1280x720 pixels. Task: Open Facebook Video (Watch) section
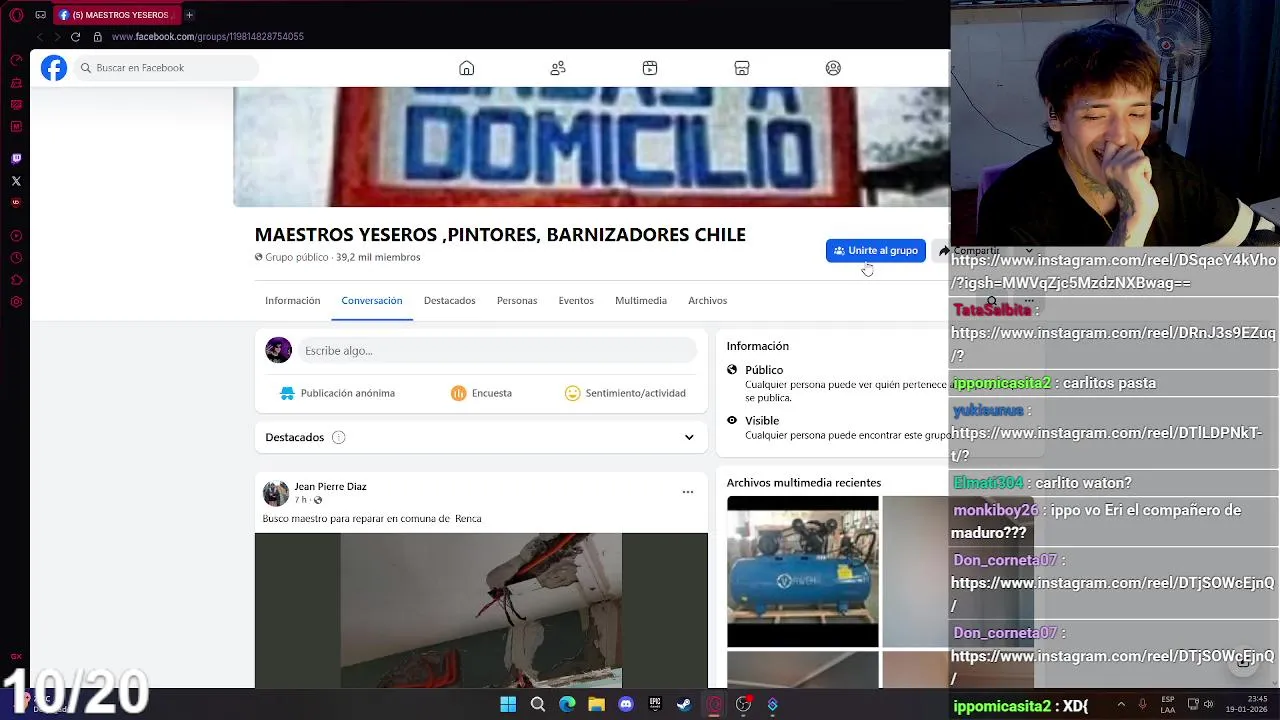click(650, 68)
